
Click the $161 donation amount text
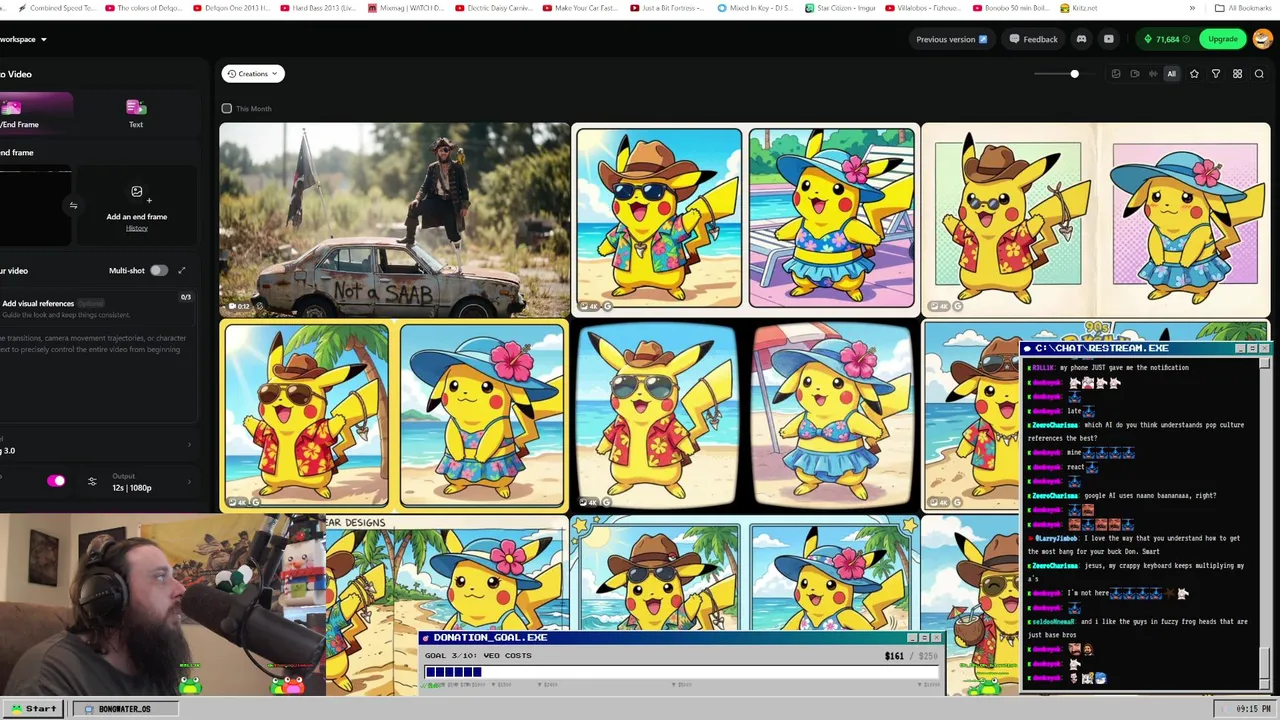[x=894, y=656]
